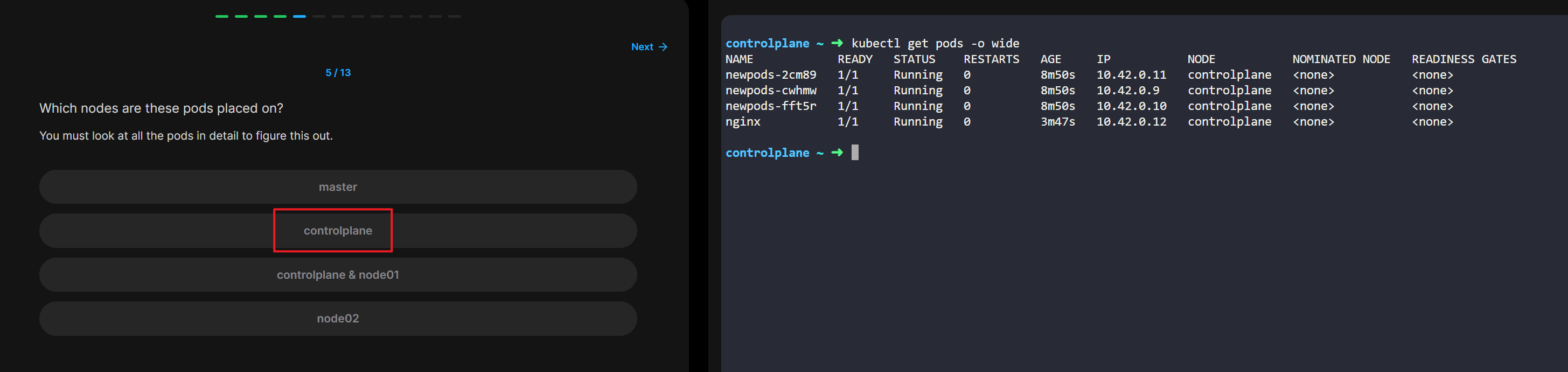Click the node value for the nginx pod
This screenshot has width=1568, height=372.
[1229, 122]
